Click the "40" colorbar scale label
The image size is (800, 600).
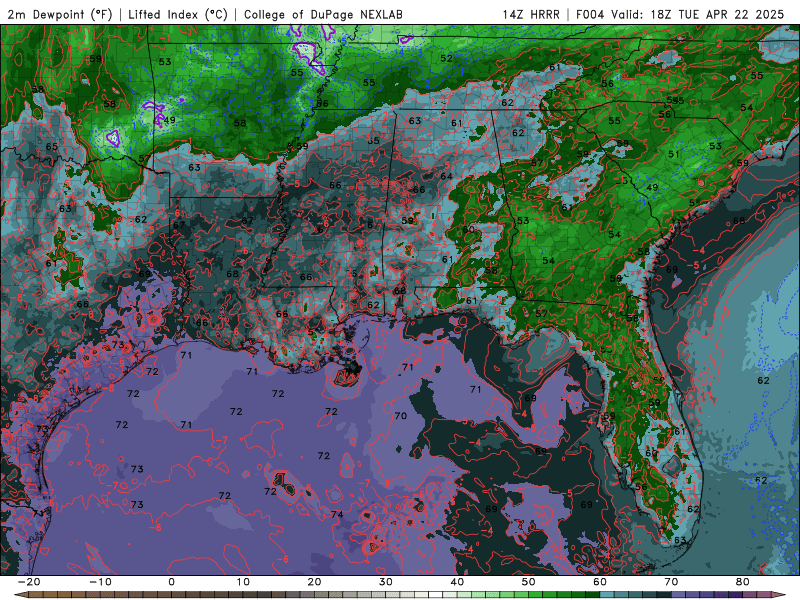click(457, 582)
